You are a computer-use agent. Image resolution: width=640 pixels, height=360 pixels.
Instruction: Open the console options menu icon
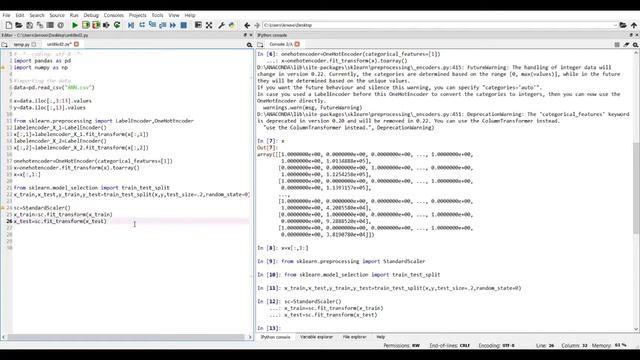point(617,44)
